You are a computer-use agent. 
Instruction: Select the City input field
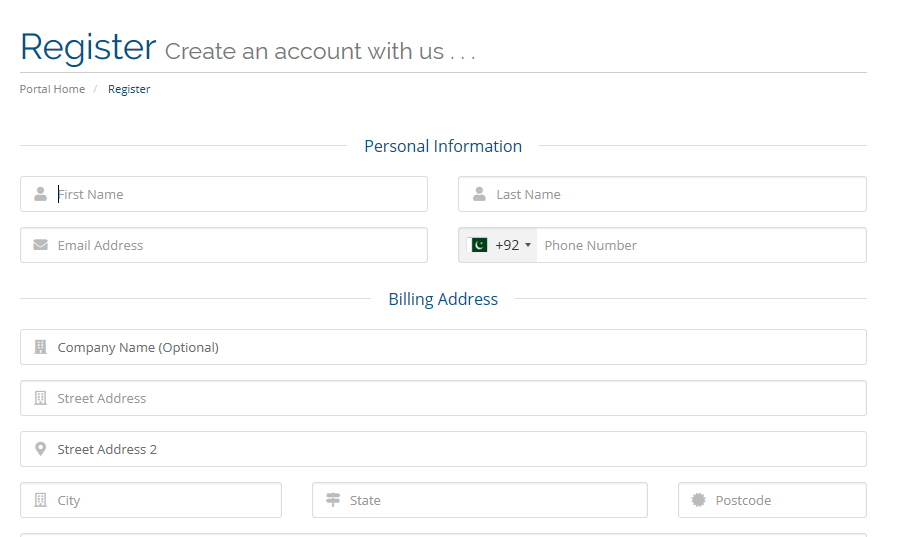151,500
